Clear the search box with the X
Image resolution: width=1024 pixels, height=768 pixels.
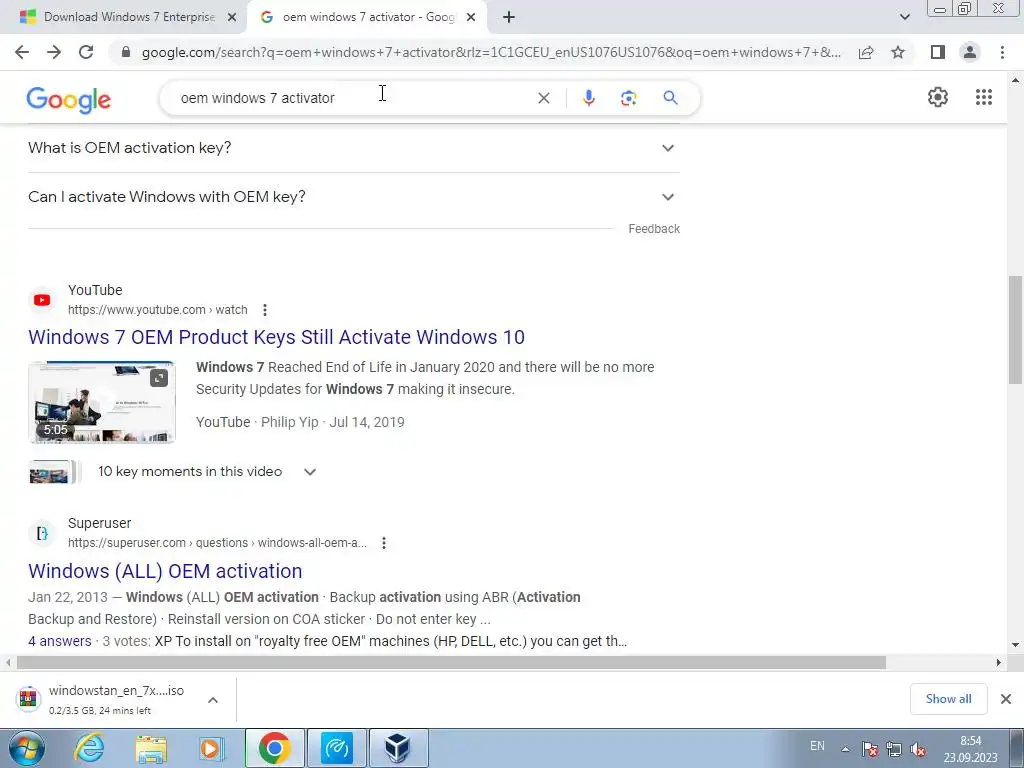543,98
